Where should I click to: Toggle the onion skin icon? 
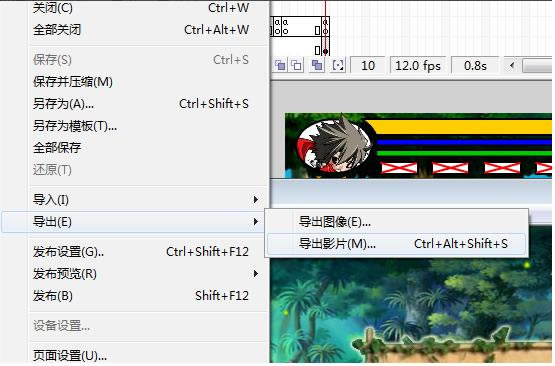tap(280, 65)
